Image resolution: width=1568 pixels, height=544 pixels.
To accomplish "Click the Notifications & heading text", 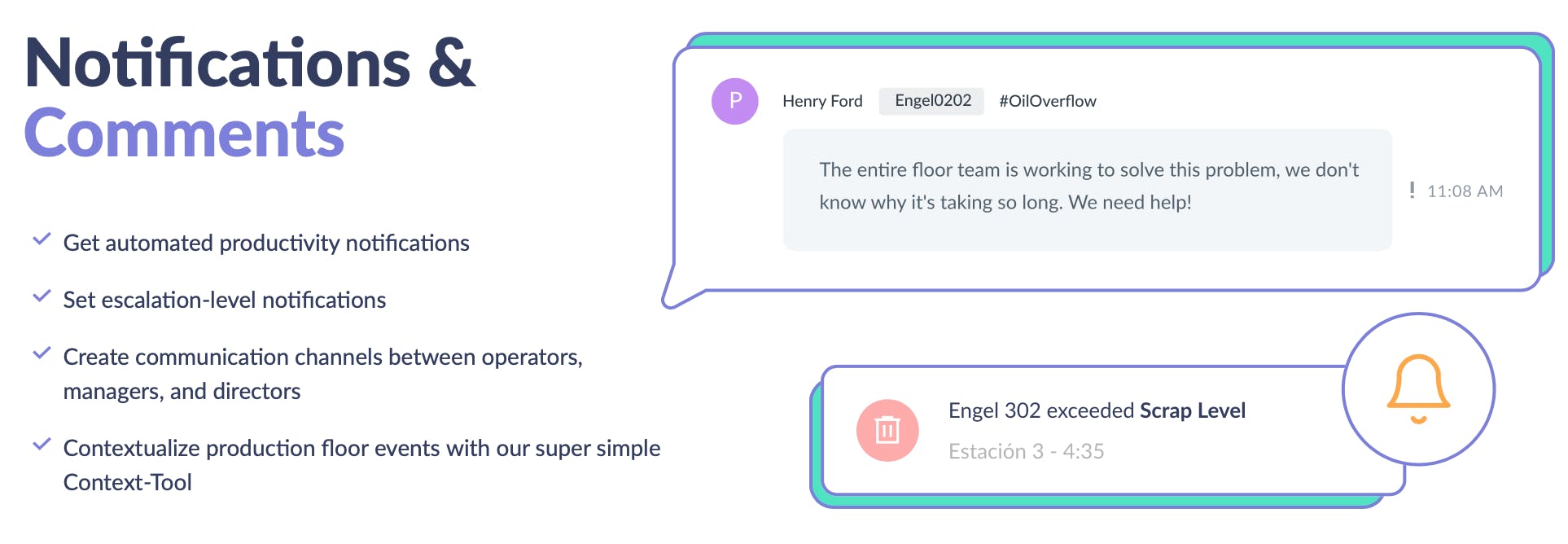I will click(x=250, y=64).
